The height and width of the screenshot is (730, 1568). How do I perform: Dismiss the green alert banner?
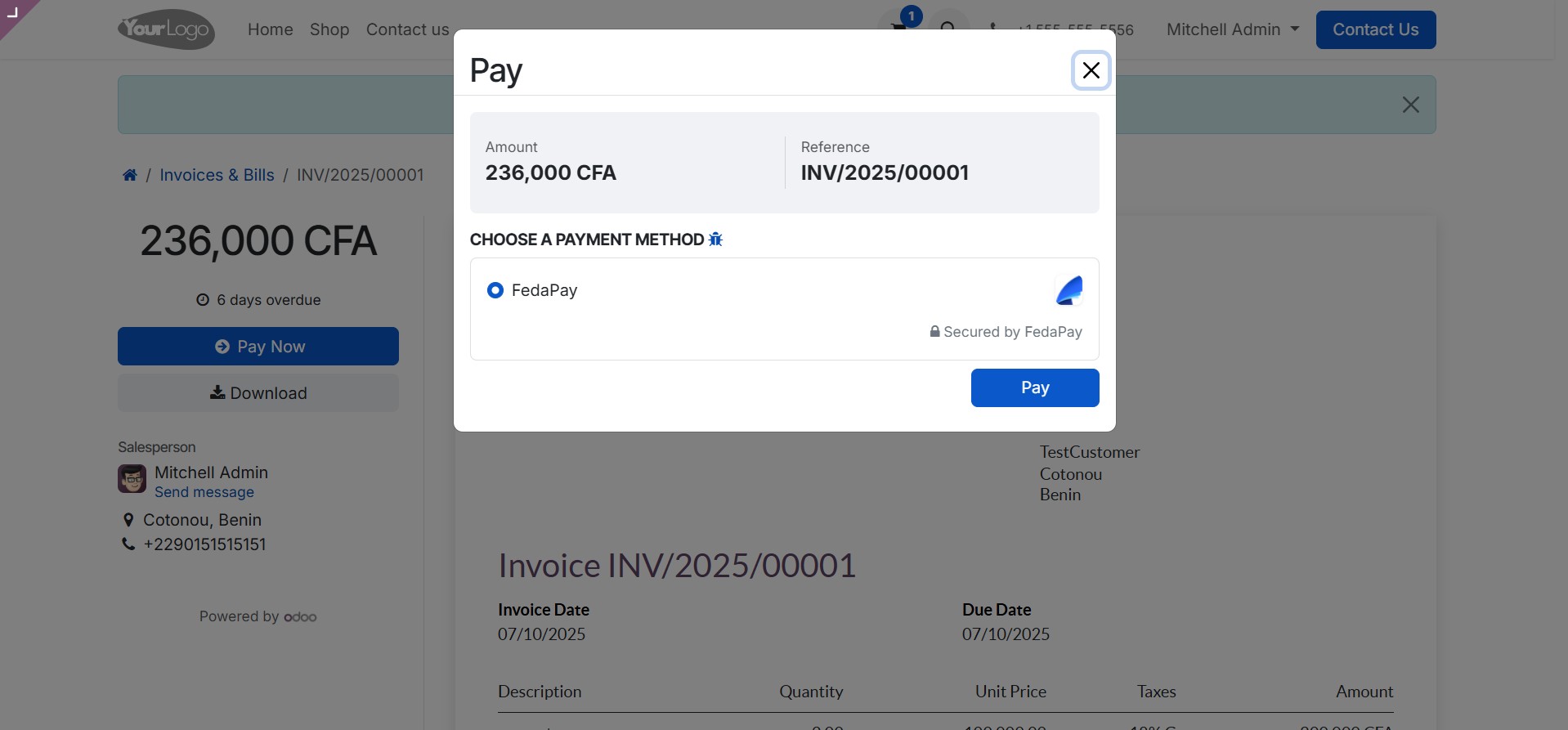1410,105
